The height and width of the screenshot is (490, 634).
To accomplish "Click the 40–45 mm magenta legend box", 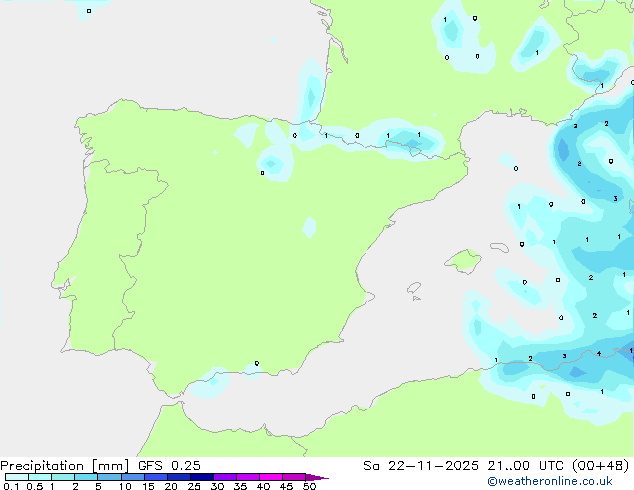I will [271, 477].
